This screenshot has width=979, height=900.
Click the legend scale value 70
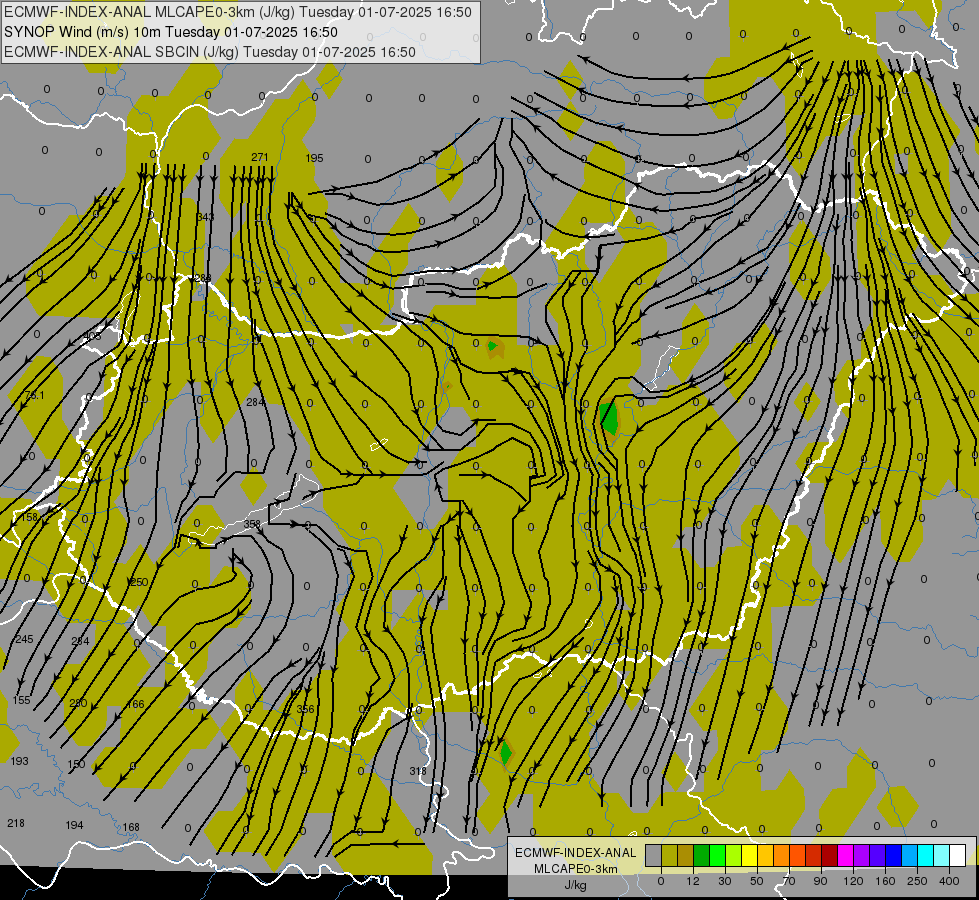point(789,881)
